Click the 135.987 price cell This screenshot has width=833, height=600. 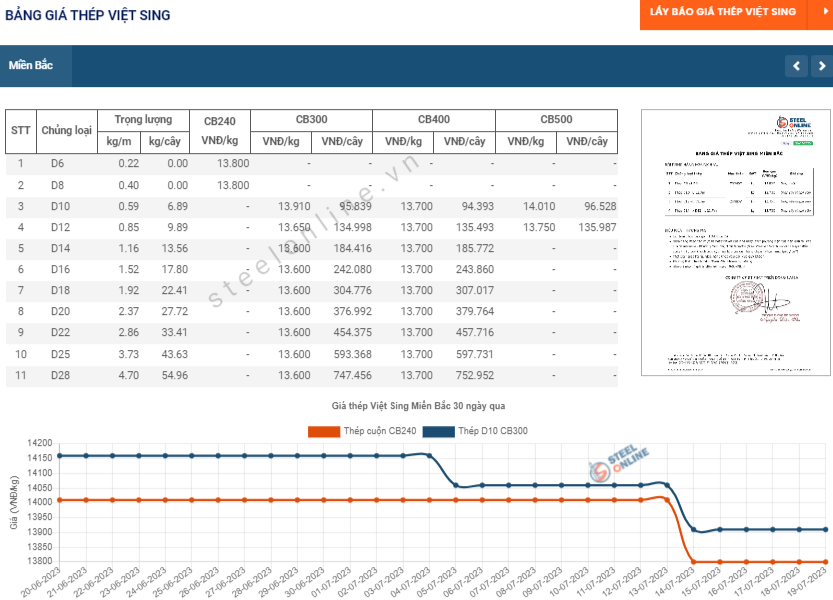[x=598, y=227]
